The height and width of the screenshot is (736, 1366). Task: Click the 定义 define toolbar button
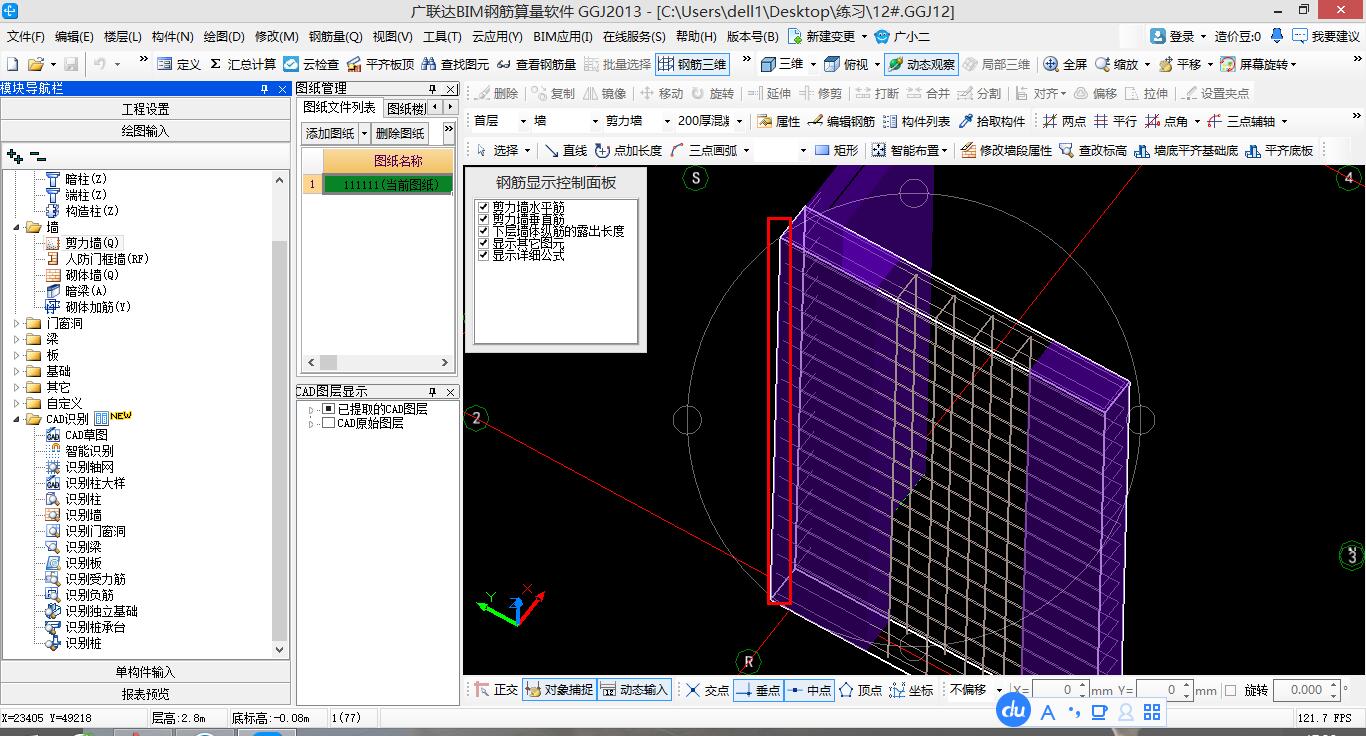coord(179,64)
